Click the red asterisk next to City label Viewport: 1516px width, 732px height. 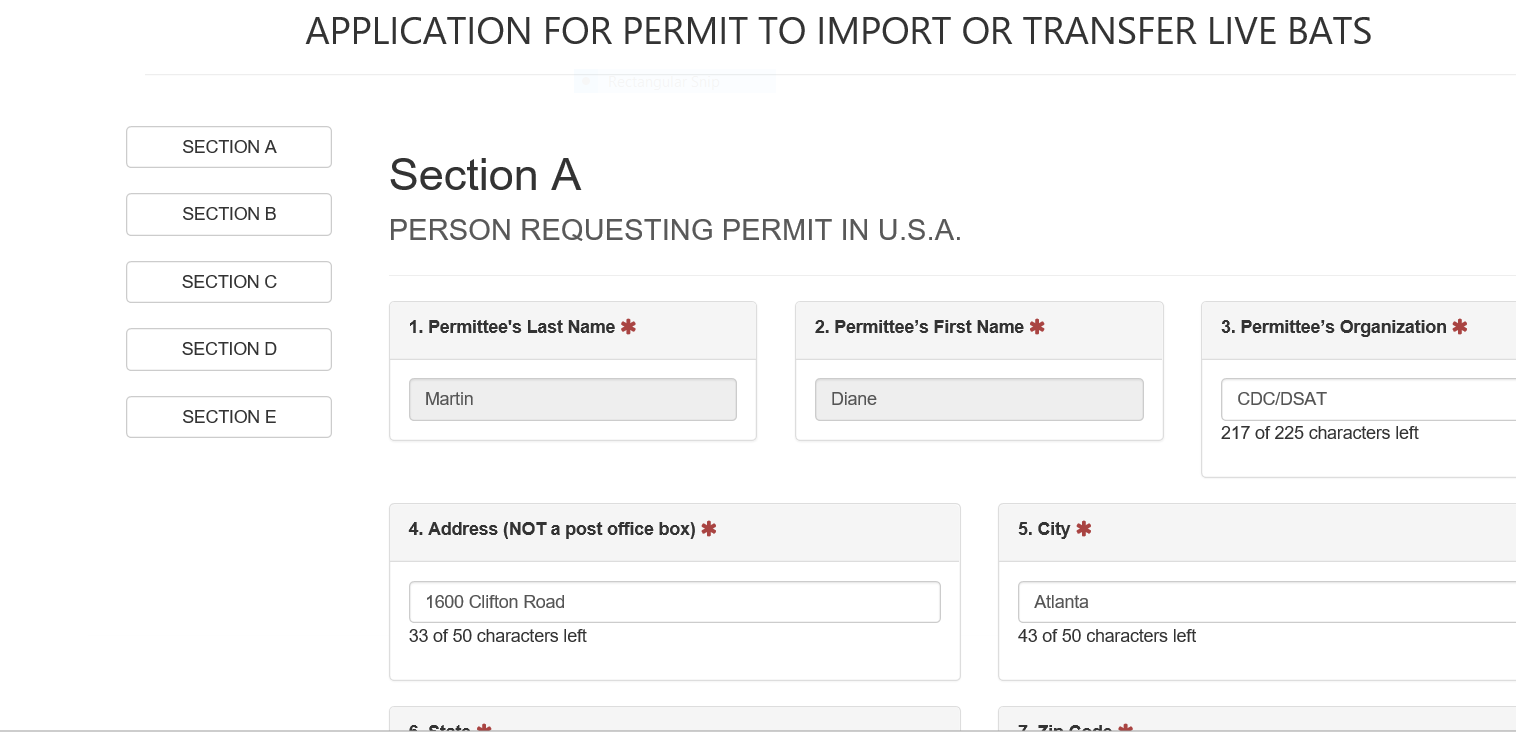1084,529
